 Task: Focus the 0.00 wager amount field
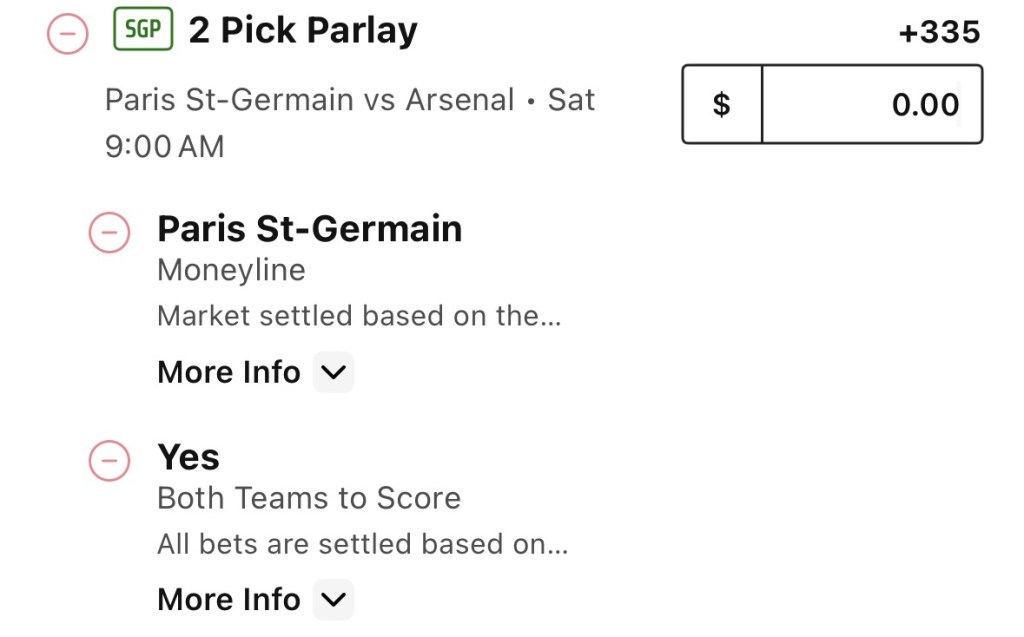click(872, 105)
